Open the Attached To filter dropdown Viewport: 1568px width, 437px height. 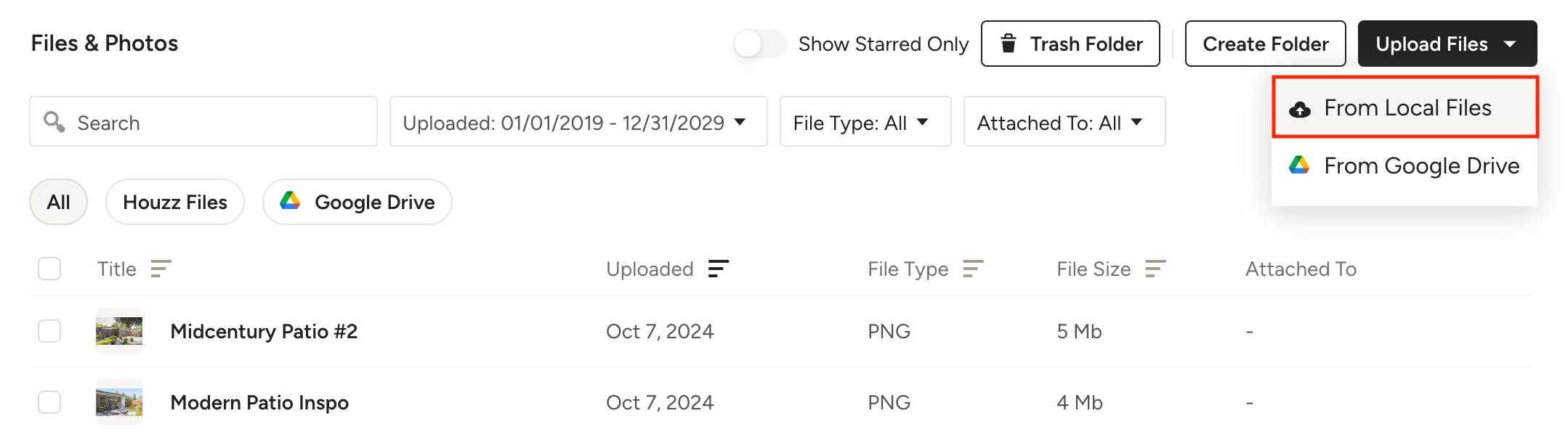(x=1064, y=122)
